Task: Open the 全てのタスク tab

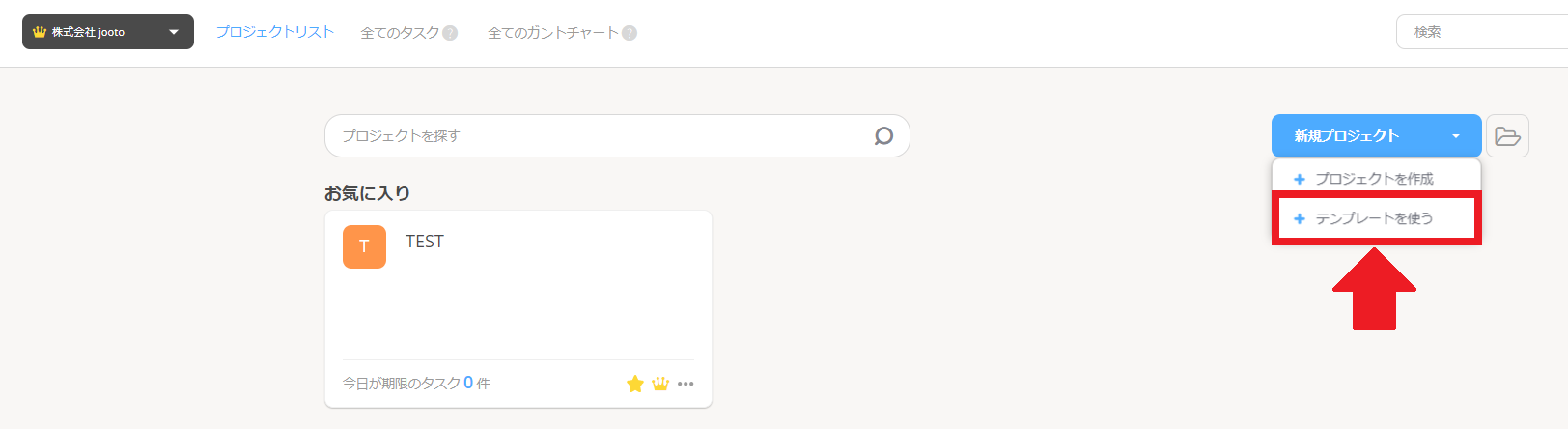Action: tap(400, 33)
